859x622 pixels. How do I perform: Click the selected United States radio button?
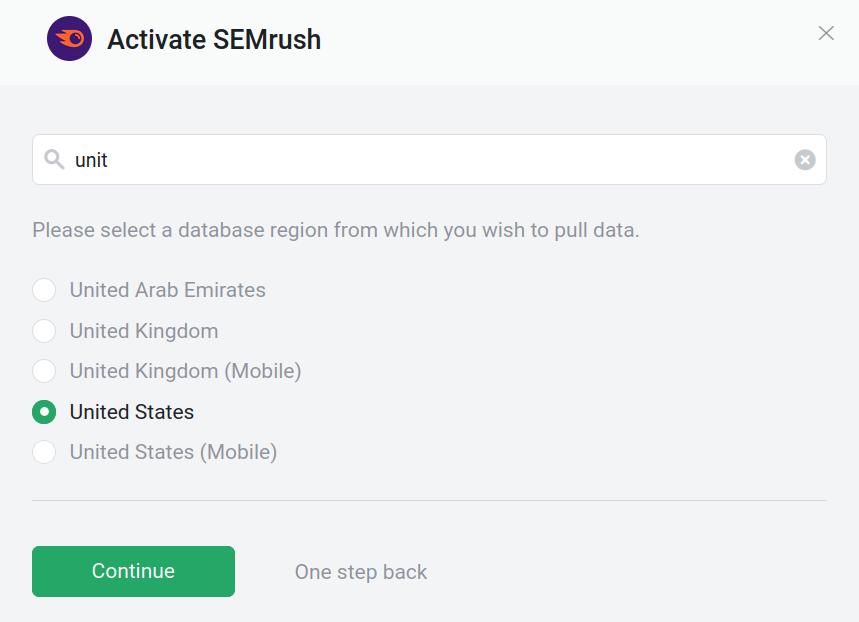44,411
